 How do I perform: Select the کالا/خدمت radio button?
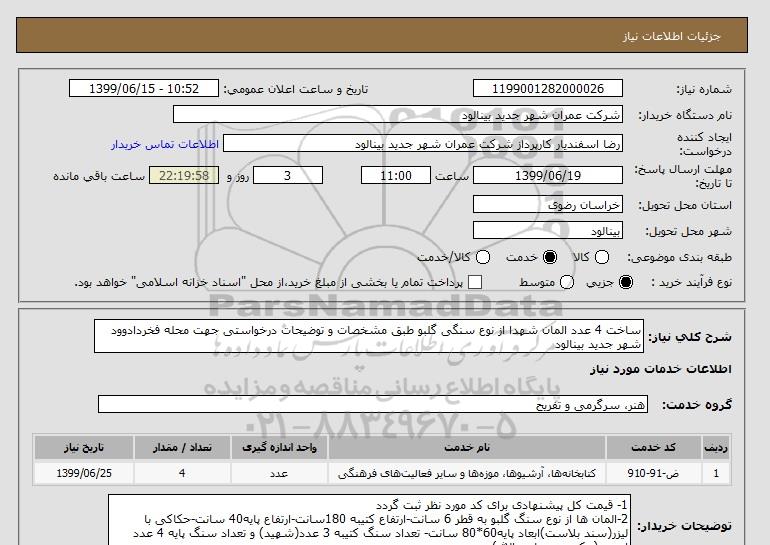click(483, 257)
